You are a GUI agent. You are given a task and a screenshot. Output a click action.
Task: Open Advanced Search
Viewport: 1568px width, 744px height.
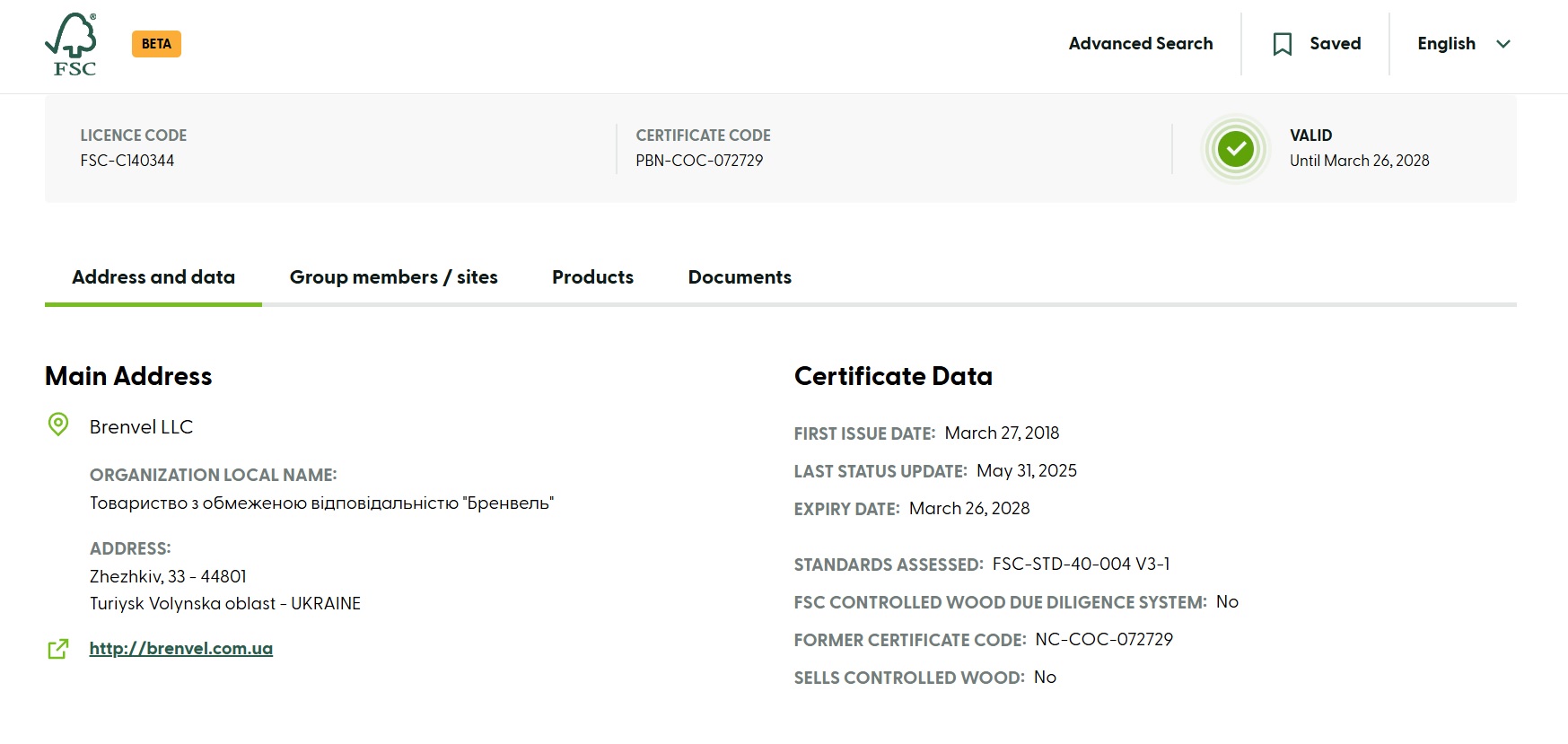point(1141,44)
